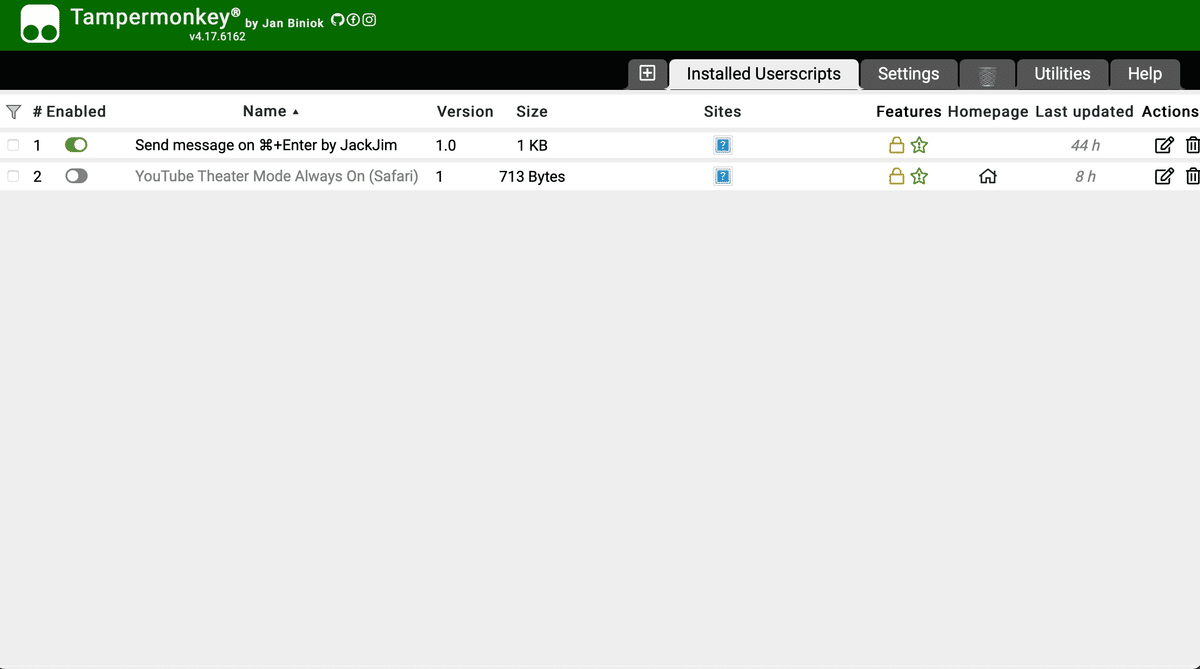Viewport: 1200px width, 669px height.
Task: Sort by Last updated column header
Action: pyautogui.click(x=1084, y=112)
